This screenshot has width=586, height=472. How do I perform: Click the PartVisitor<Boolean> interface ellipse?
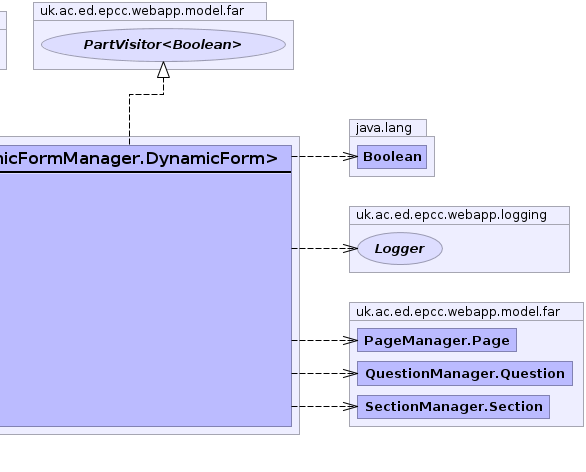(163, 45)
